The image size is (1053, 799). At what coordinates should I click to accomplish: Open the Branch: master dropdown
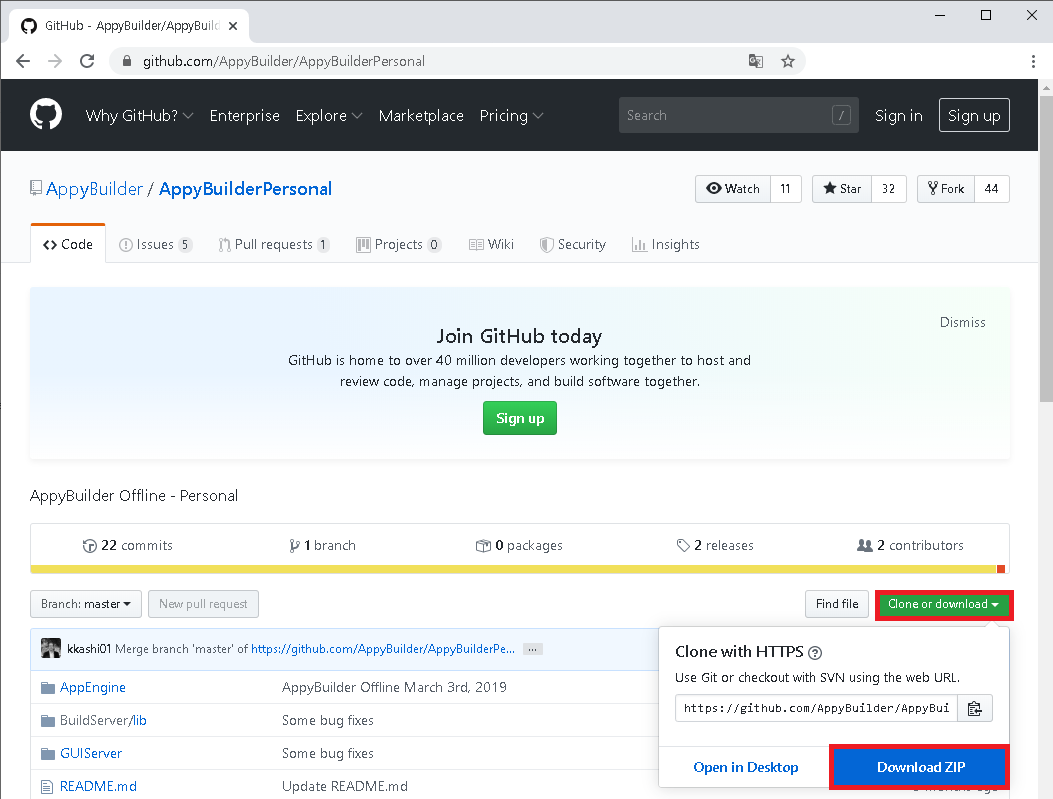pyautogui.click(x=86, y=604)
